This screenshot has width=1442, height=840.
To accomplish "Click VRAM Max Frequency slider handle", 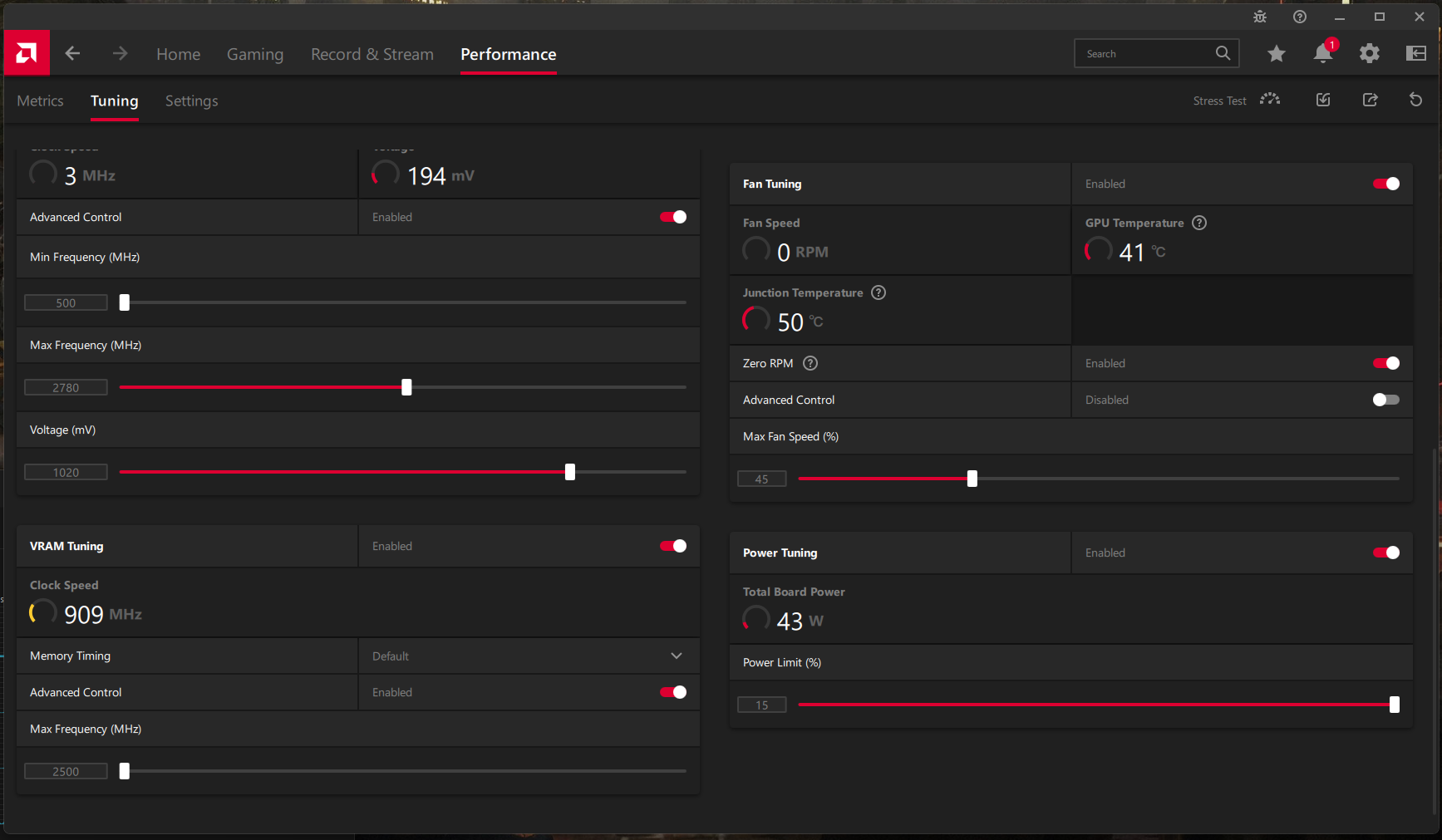I will 125,771.
